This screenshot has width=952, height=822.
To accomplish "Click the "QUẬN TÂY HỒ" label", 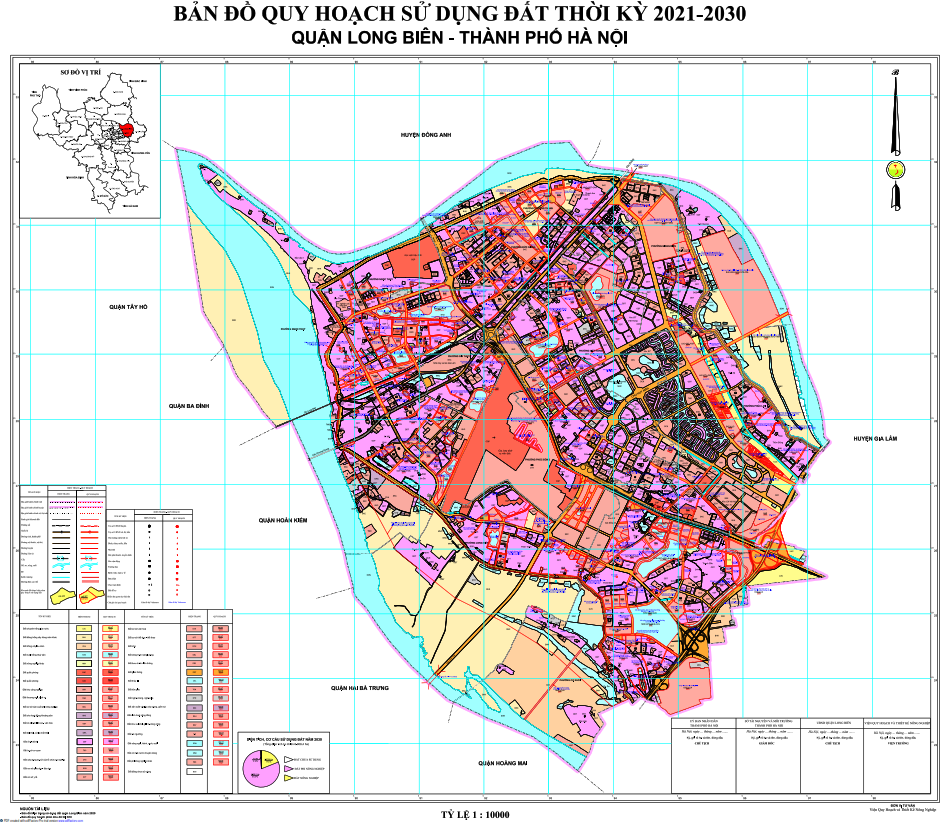I will 128,307.
